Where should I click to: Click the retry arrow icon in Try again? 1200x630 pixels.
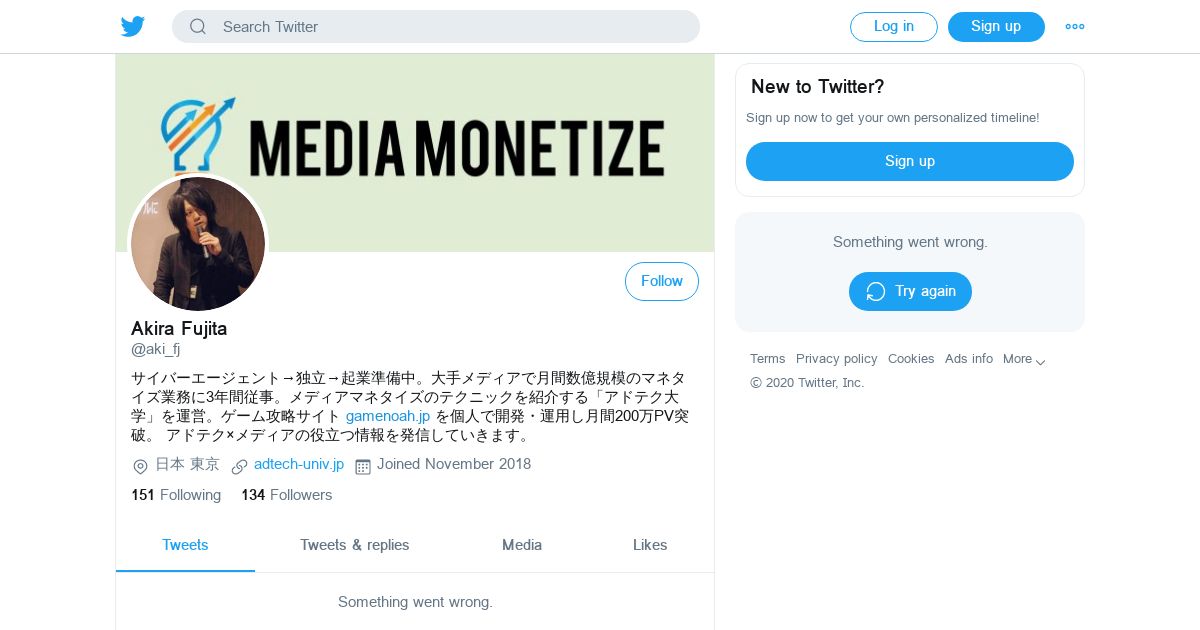click(876, 291)
